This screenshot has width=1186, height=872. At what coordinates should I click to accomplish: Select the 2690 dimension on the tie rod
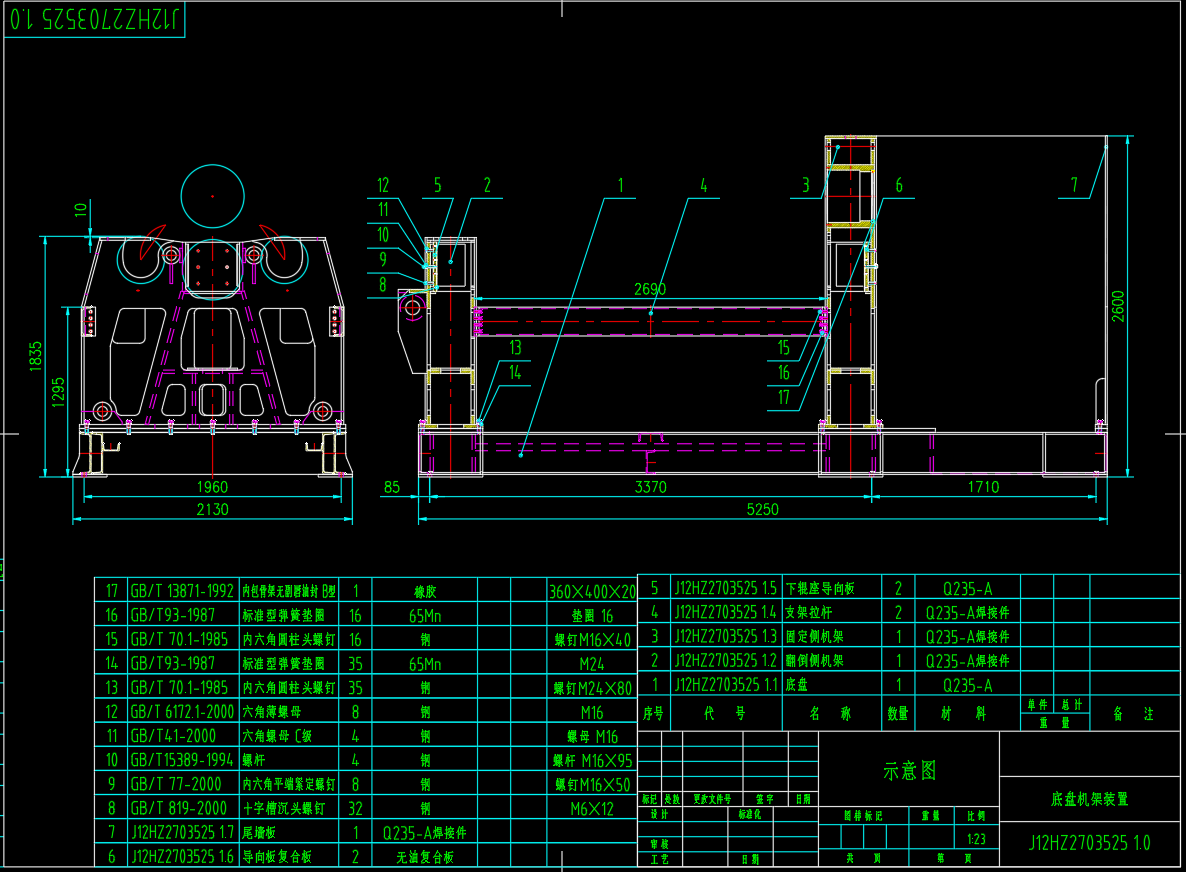coord(650,289)
